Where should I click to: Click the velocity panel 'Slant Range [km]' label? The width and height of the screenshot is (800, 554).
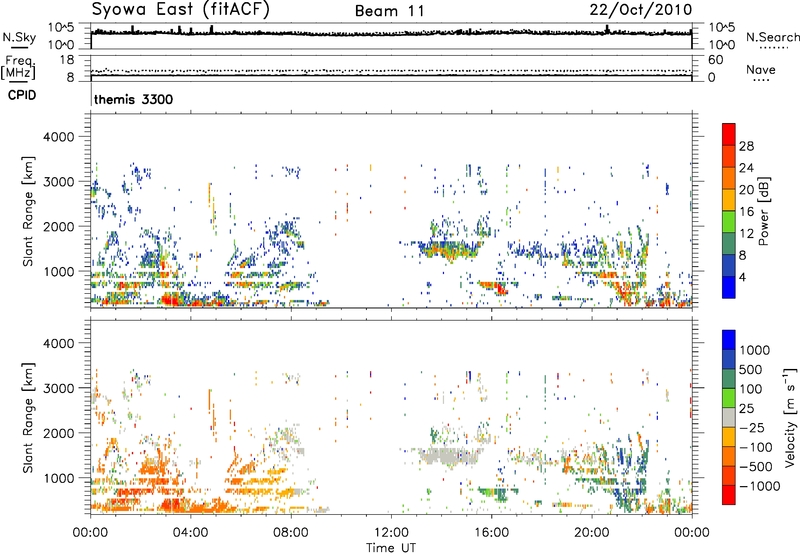28,418
